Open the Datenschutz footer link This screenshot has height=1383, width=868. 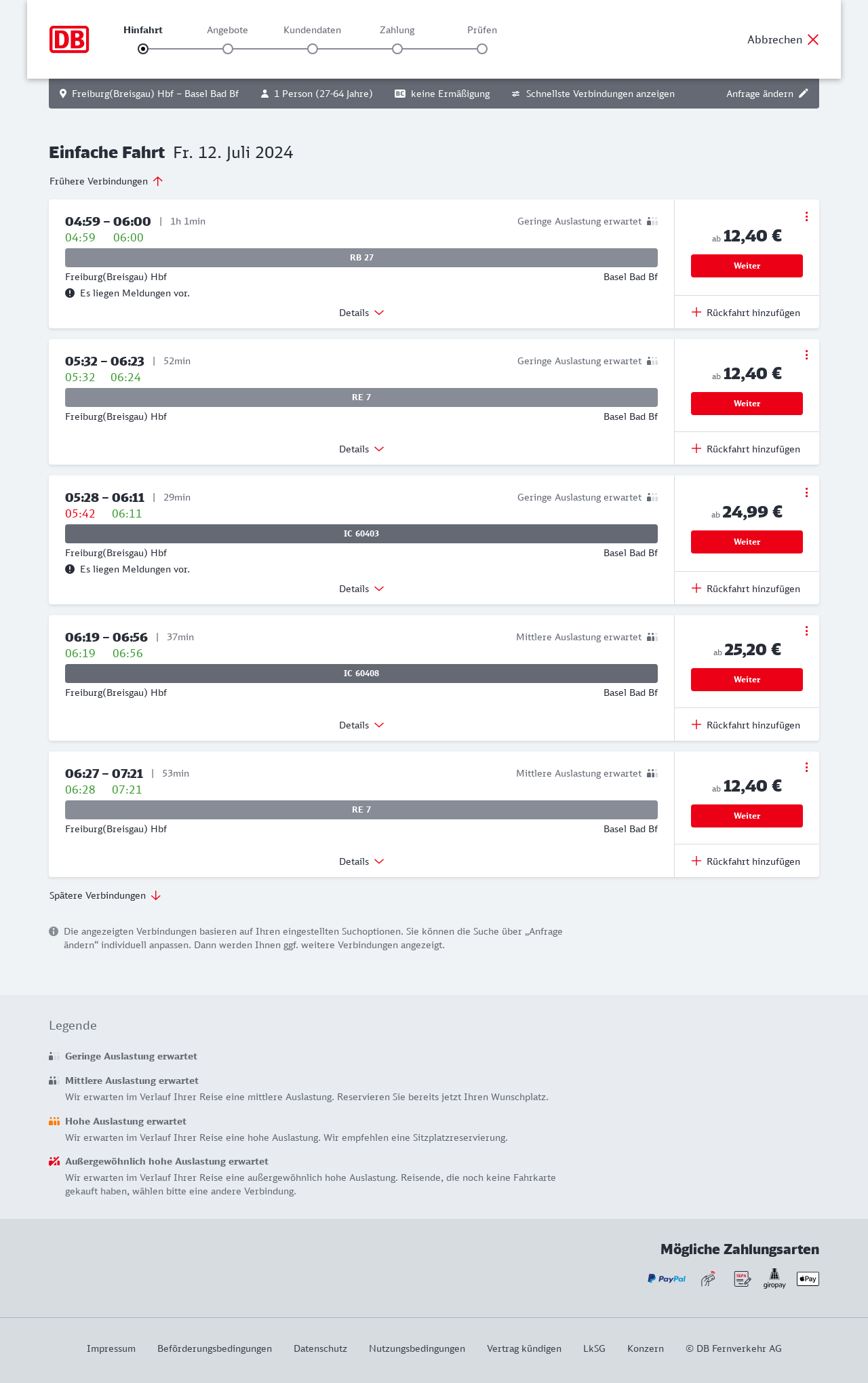tap(320, 1348)
